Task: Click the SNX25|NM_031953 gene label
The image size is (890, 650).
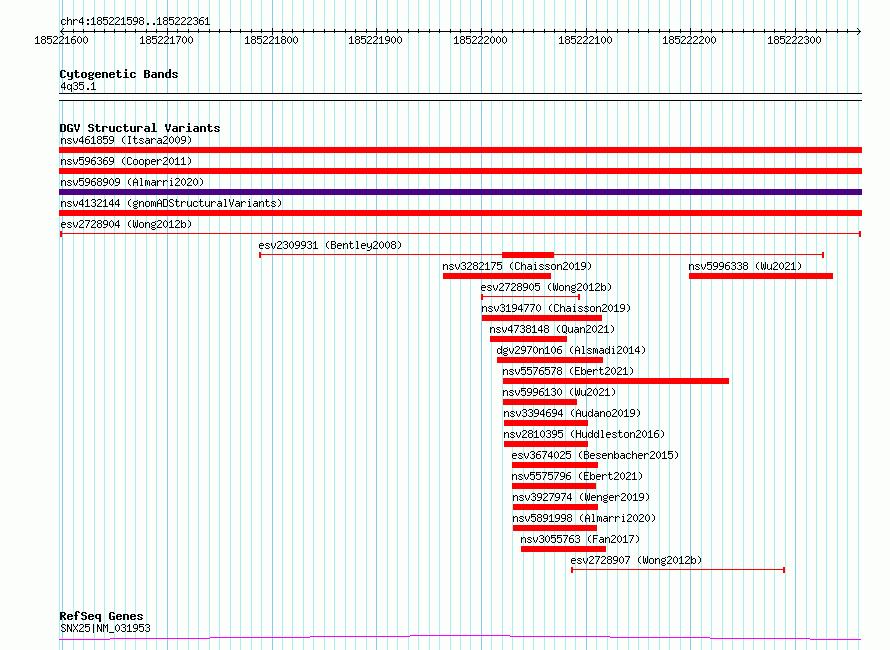Action: (x=105, y=628)
